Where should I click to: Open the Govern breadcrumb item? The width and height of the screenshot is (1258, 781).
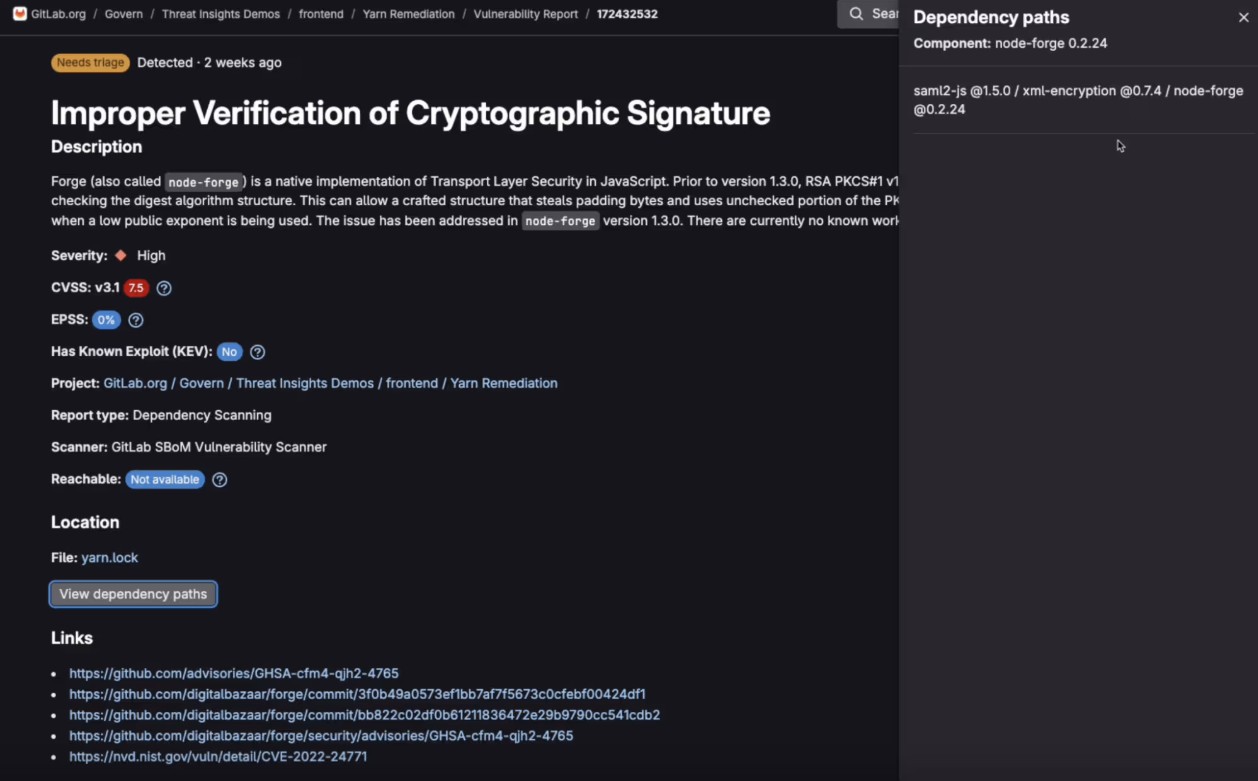pos(125,14)
